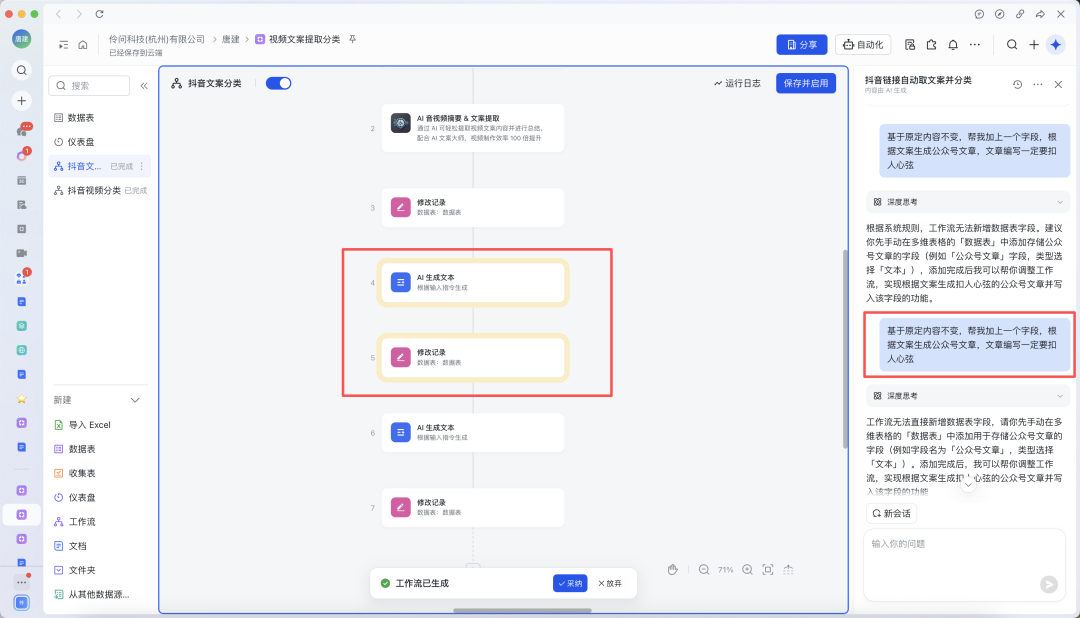The width and height of the screenshot is (1080, 618).
Task: Collapse the left sidebar with double chevron
Action: (144, 86)
